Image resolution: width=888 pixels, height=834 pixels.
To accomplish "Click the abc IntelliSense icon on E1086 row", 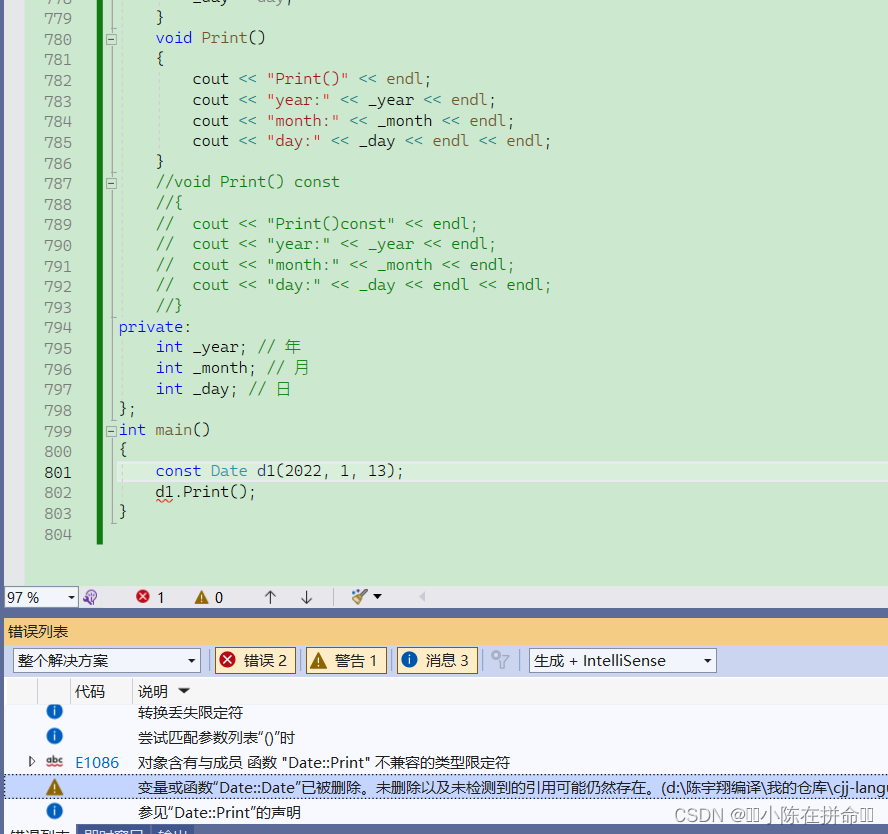I will click(54, 762).
